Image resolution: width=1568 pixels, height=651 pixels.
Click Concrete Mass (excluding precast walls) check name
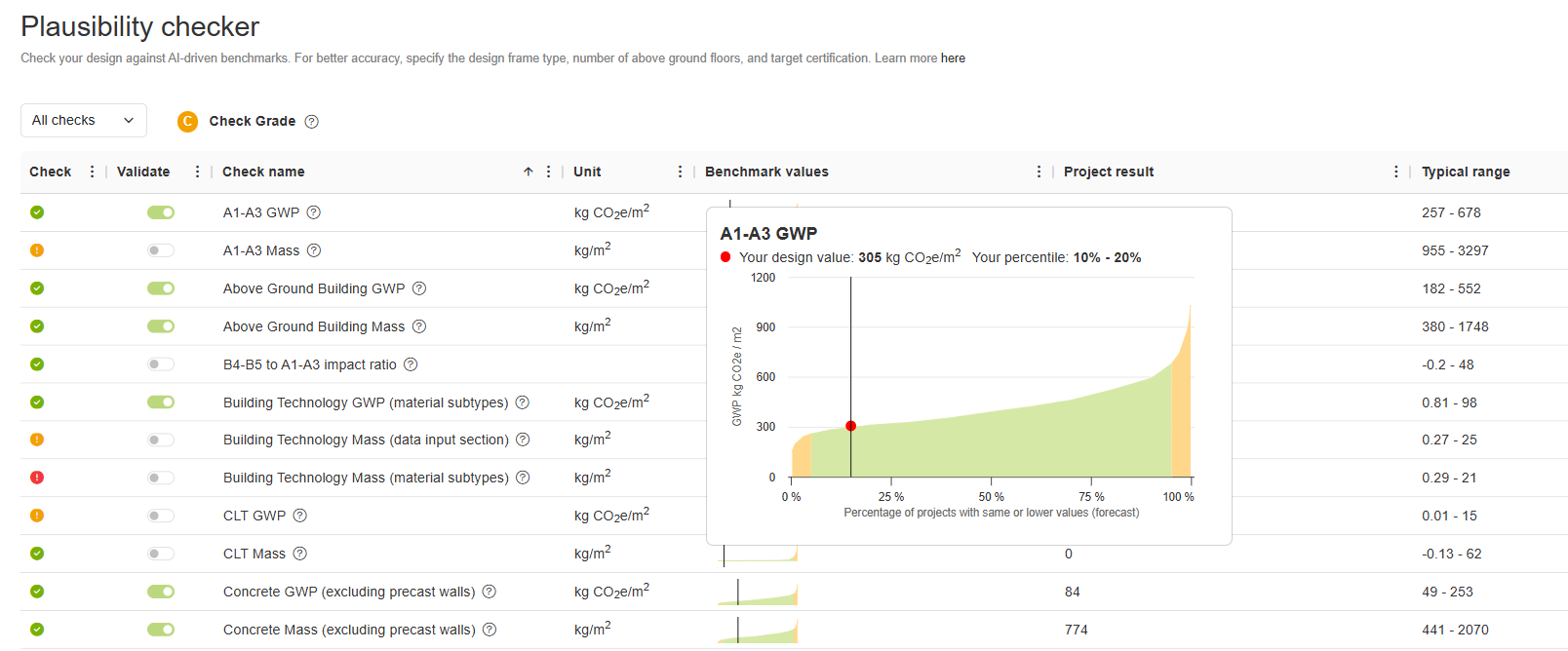pos(349,630)
